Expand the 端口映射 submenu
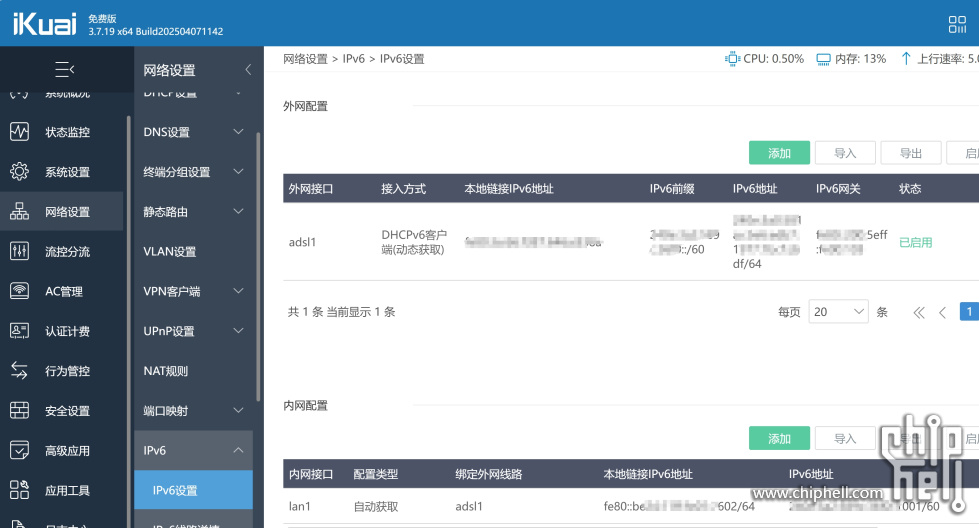 (239, 411)
